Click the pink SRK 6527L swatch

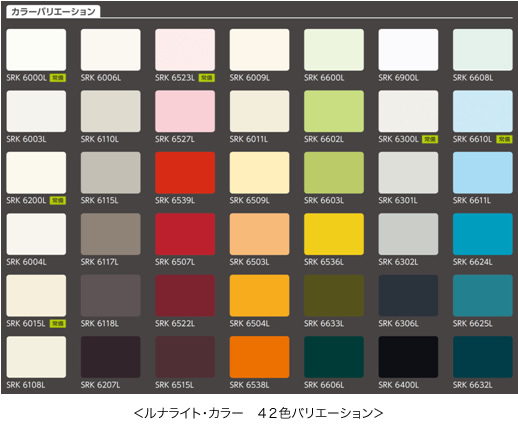(185, 111)
